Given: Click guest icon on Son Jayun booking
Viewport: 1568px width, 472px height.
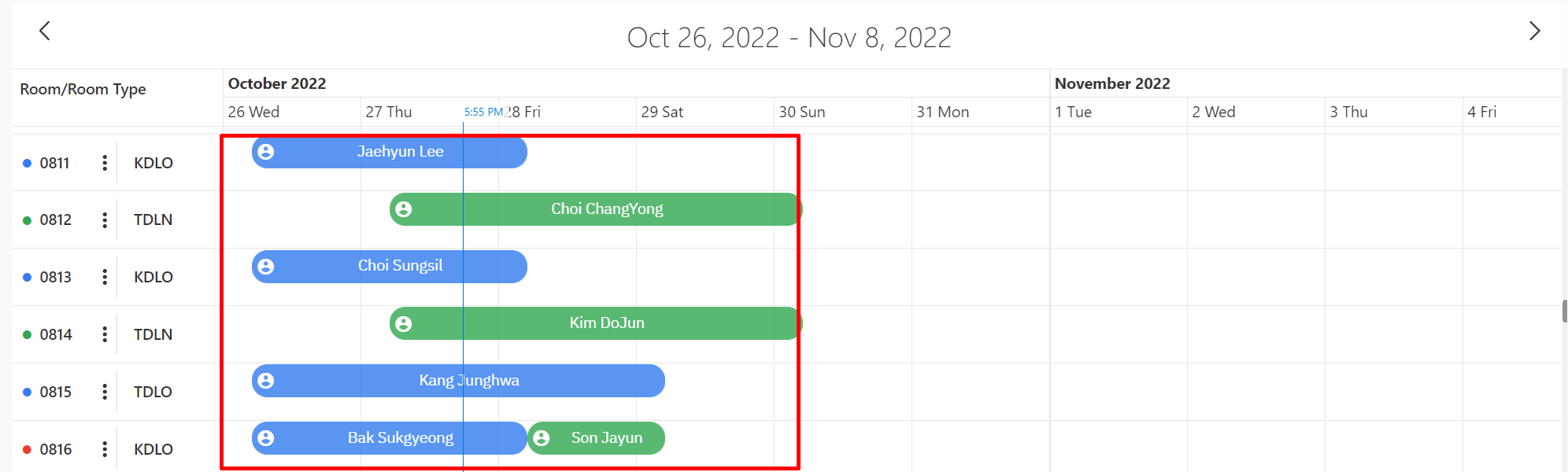Looking at the screenshot, I should [542, 438].
